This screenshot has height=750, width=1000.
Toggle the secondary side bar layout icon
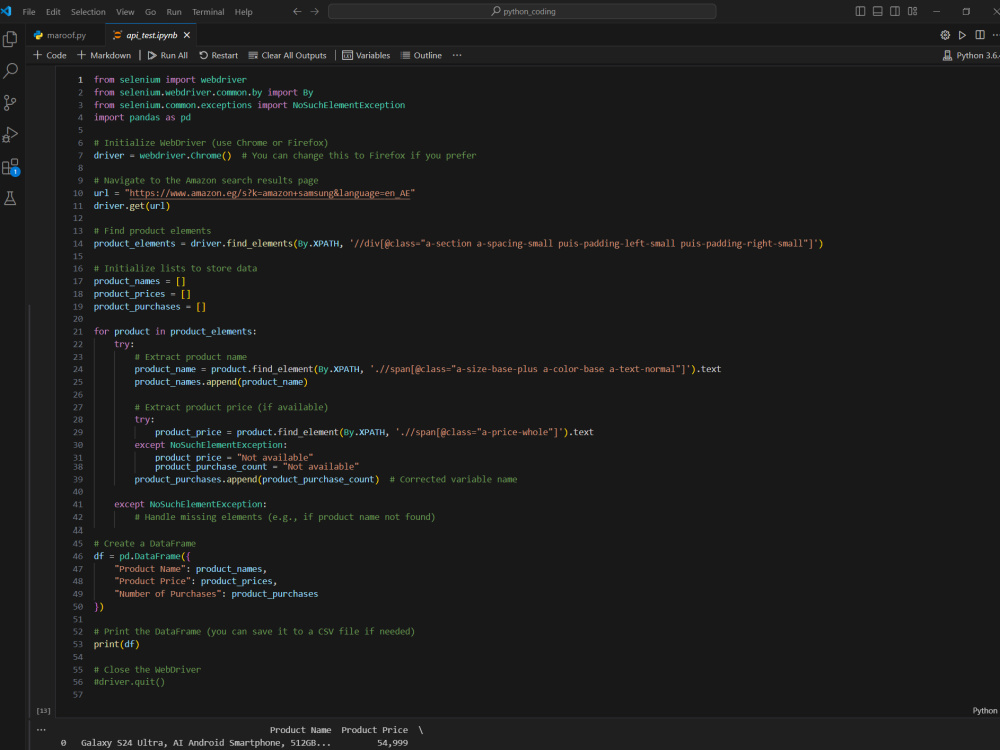(895, 11)
